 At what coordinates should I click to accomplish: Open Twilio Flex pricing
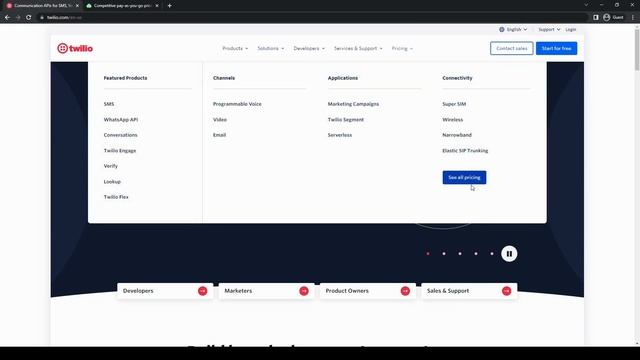(x=116, y=197)
